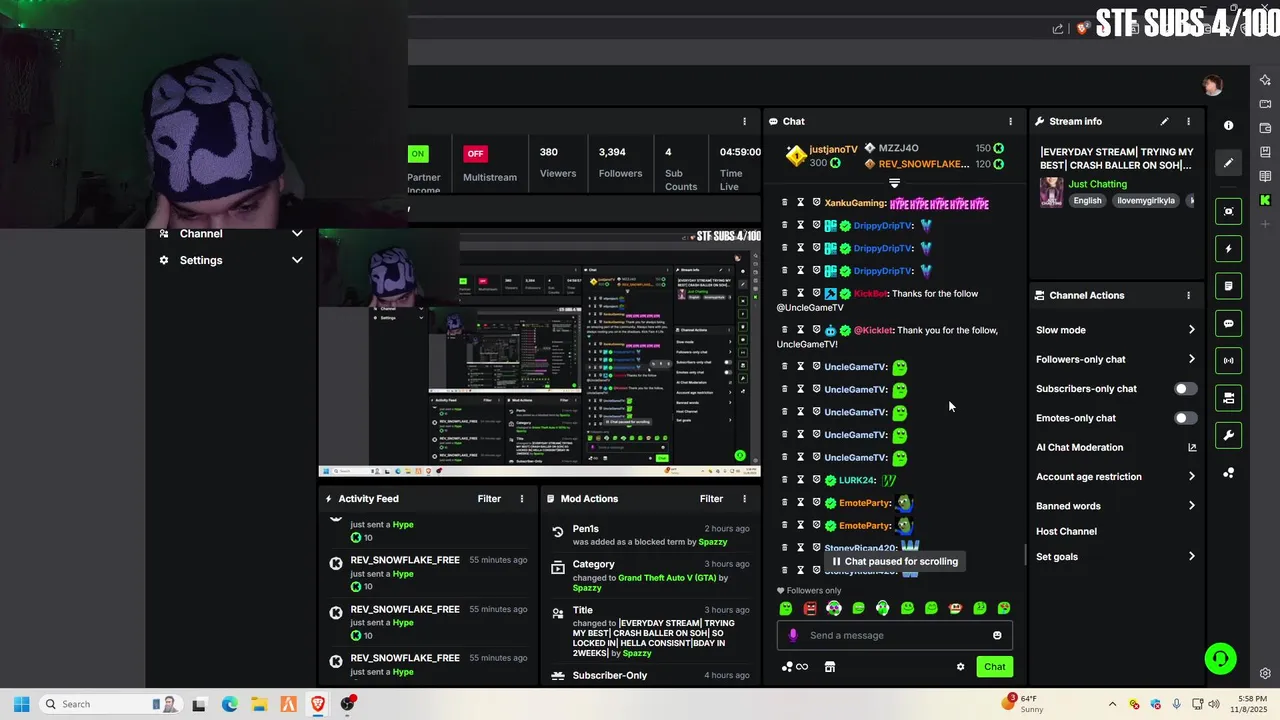The height and width of the screenshot is (720, 1280).
Task: Toggle Emotes-only chat switch
Action: (x=1185, y=418)
